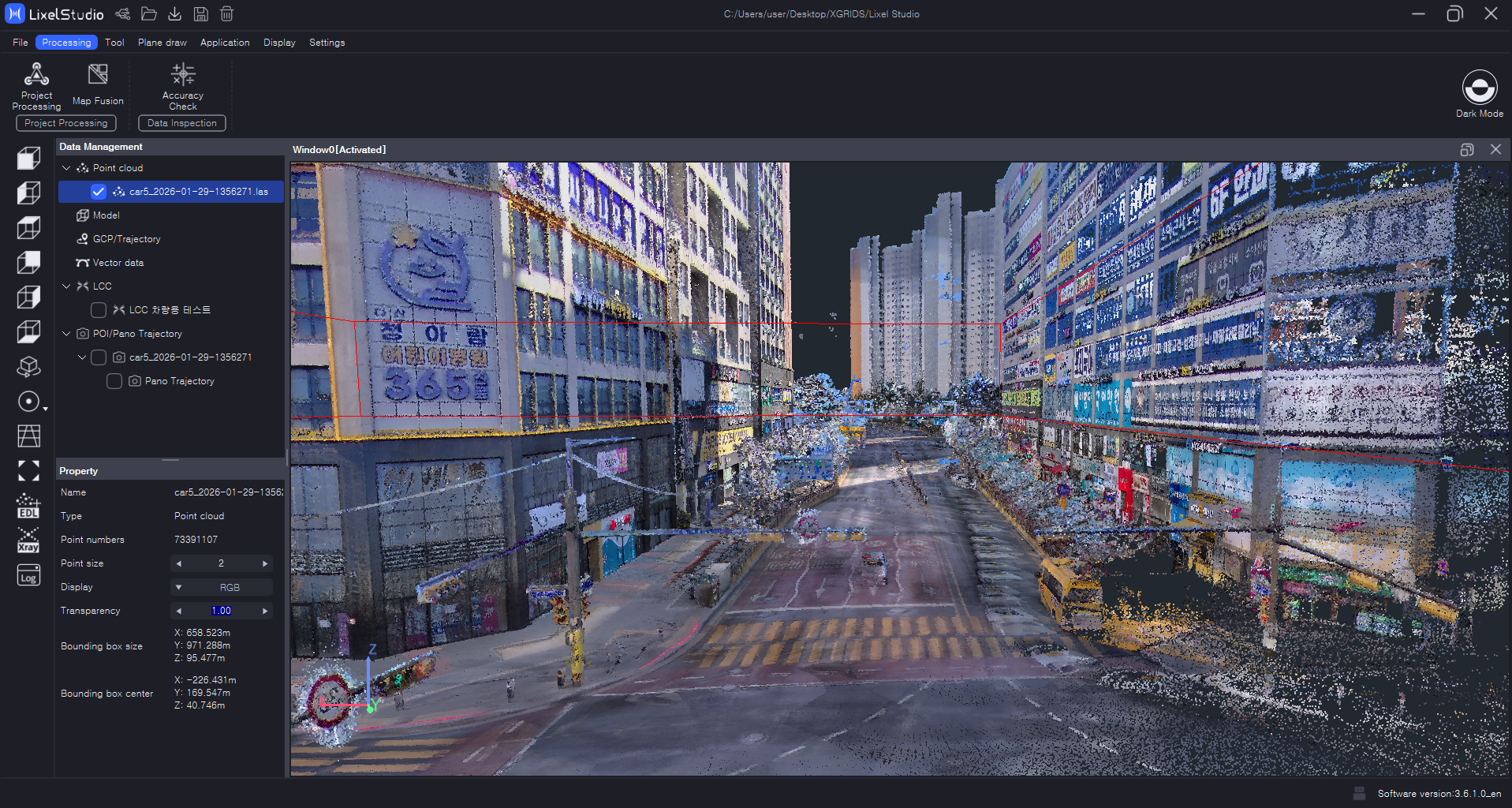The height and width of the screenshot is (808, 1512).
Task: Click the Model cube icon in tree
Action: click(x=82, y=215)
